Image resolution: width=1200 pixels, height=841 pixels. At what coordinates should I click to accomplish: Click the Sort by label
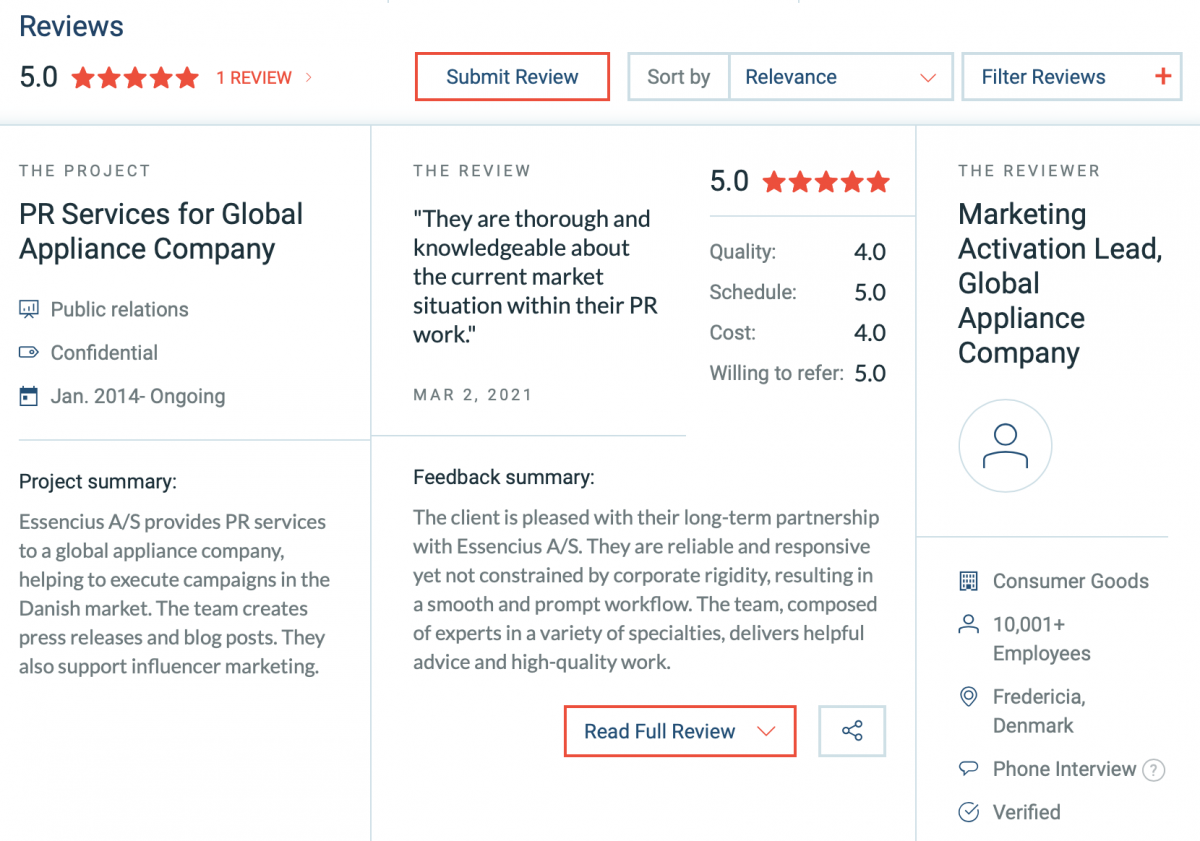click(679, 77)
